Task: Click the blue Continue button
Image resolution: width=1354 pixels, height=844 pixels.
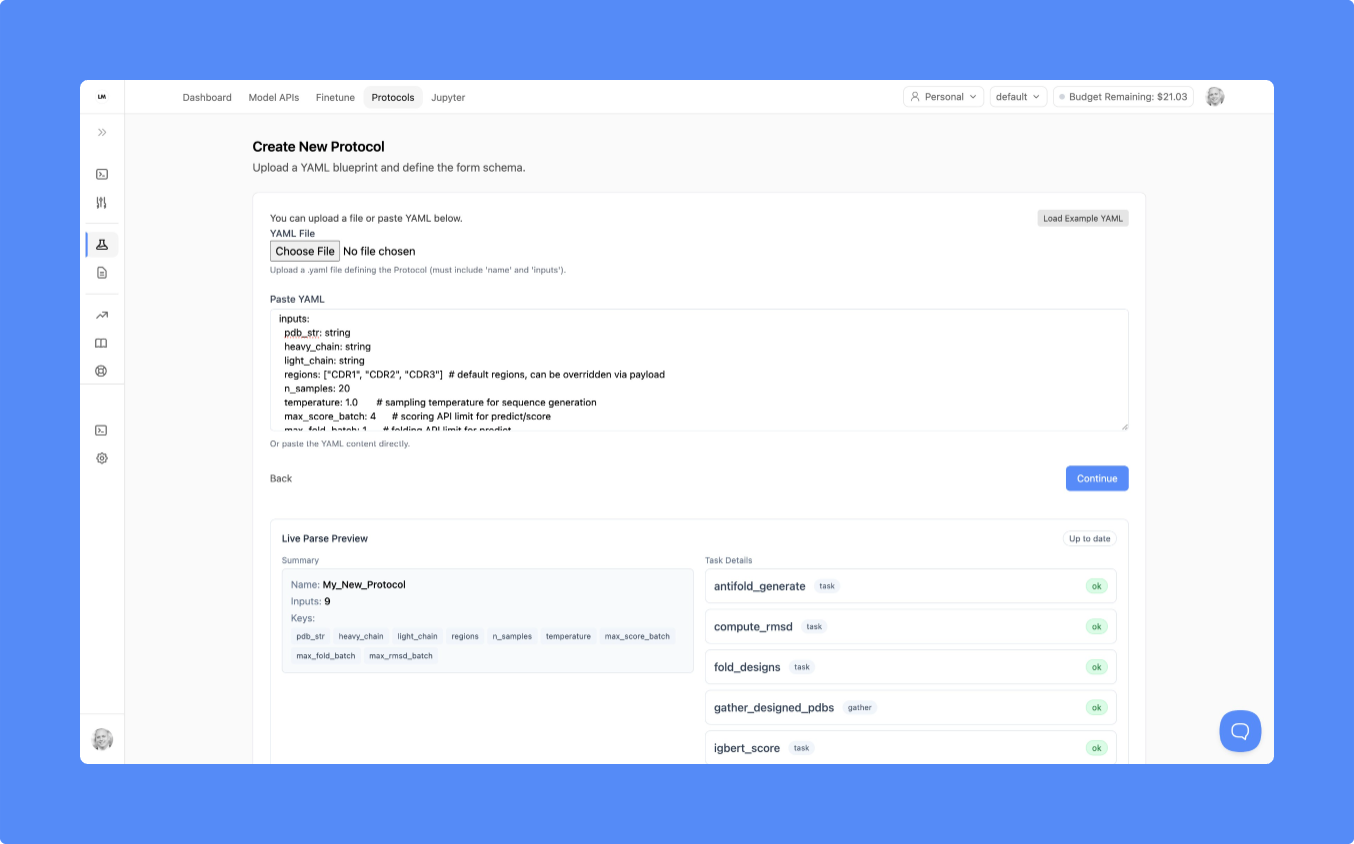Action: [1097, 478]
